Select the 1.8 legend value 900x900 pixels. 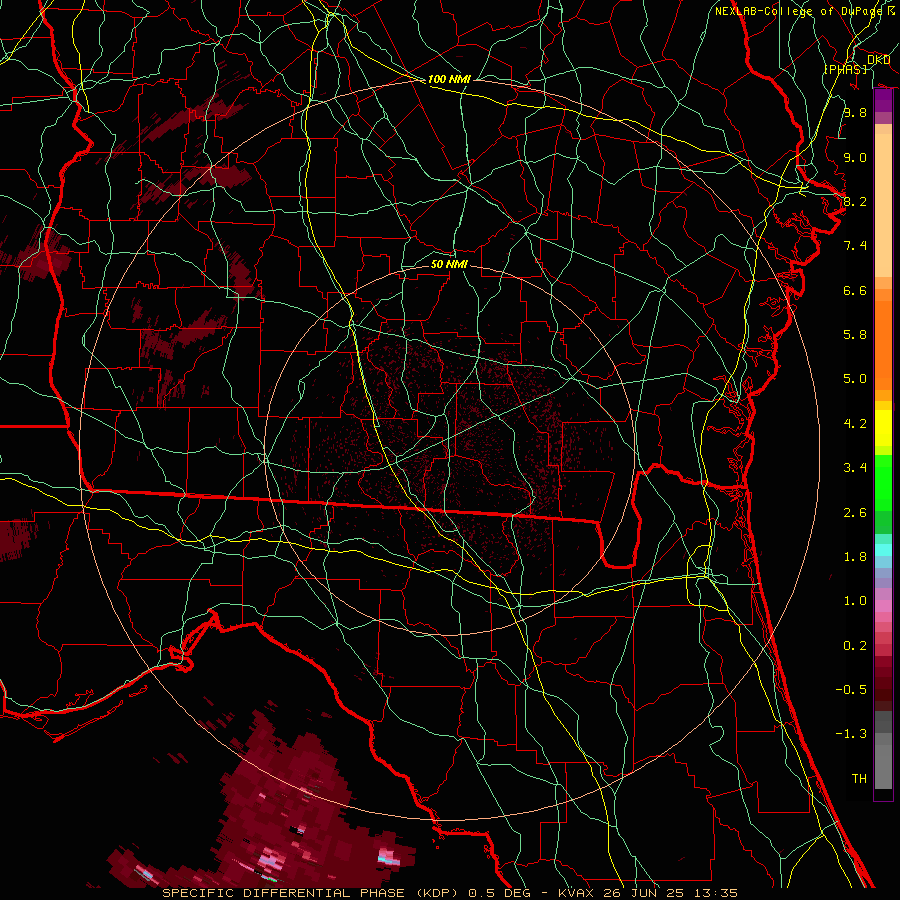pyautogui.click(x=855, y=557)
